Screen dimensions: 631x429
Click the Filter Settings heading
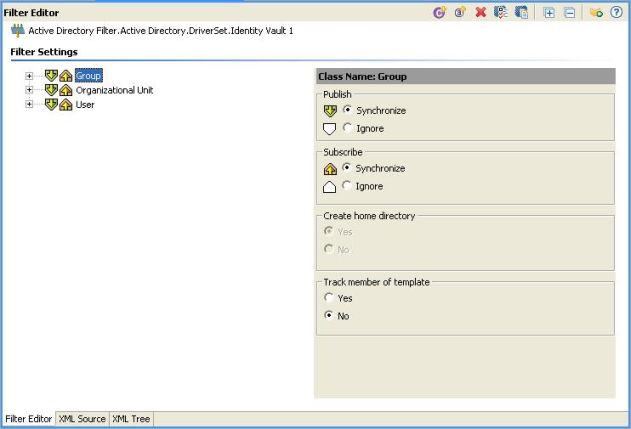tap(44, 52)
